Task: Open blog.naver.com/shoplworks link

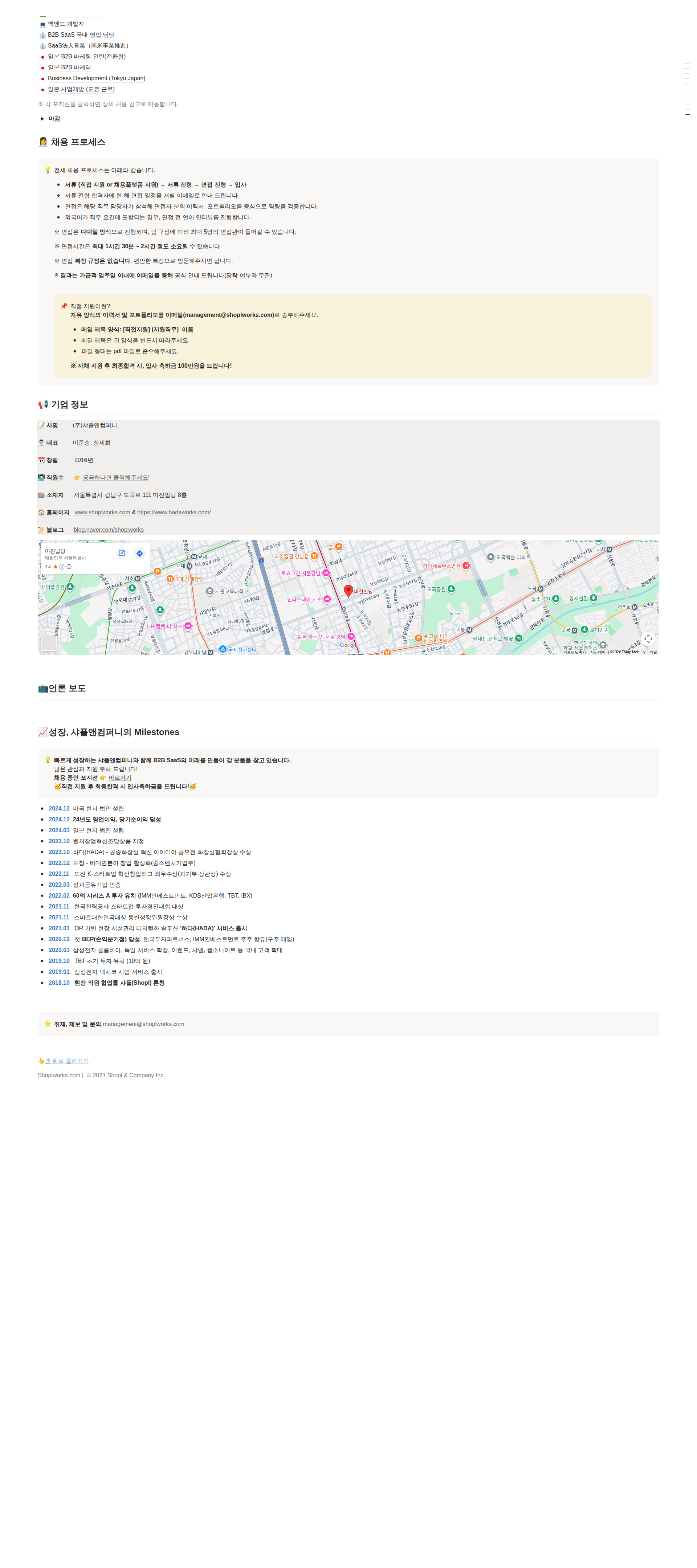Action: click(x=108, y=530)
